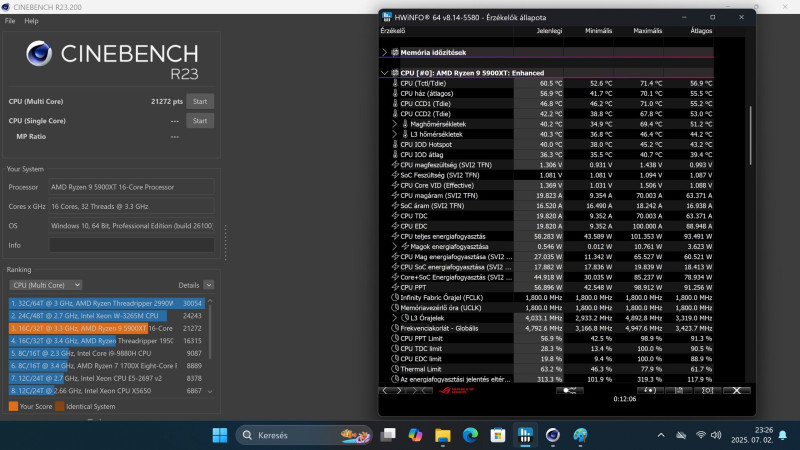
Task: Switch to HWiNFO via its taskbar icon
Action: [525, 435]
